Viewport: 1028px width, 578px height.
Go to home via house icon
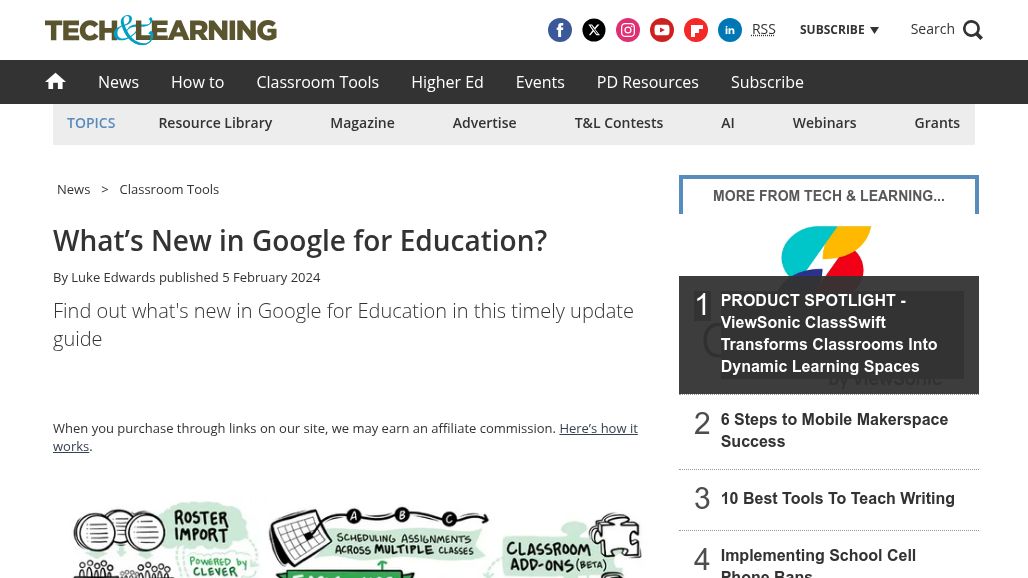point(56,82)
